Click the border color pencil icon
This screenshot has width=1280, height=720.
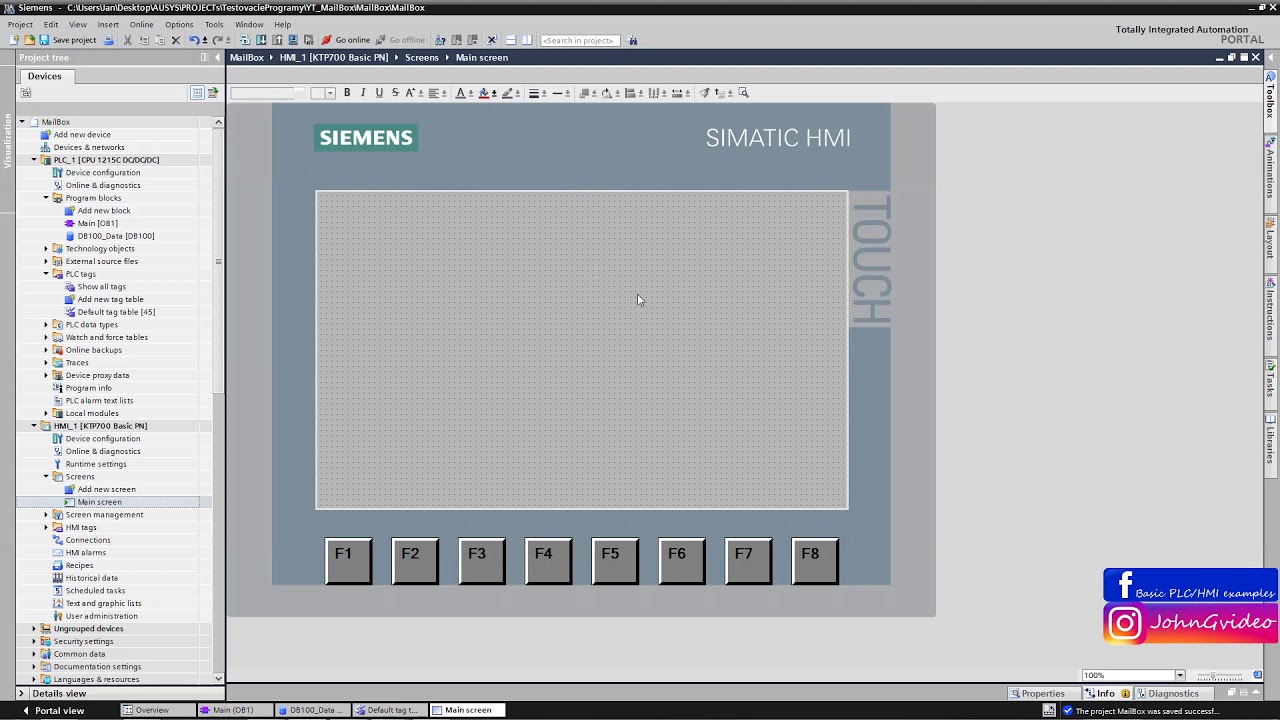click(507, 93)
